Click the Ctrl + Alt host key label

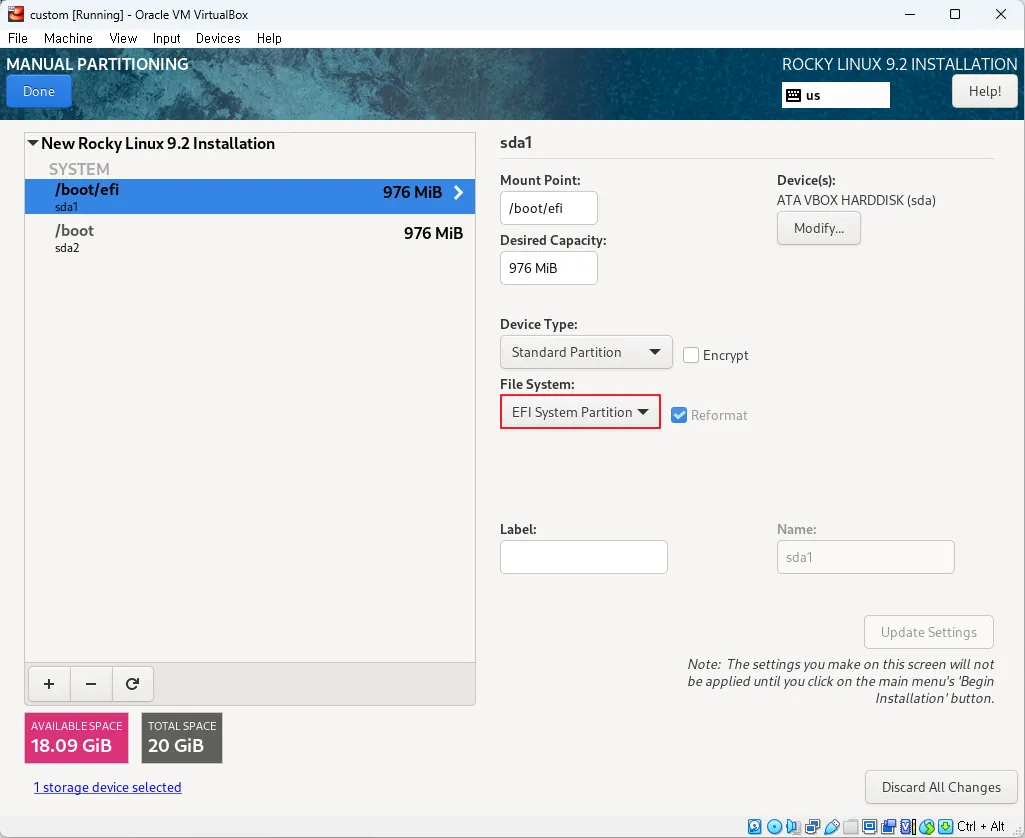click(x=981, y=826)
